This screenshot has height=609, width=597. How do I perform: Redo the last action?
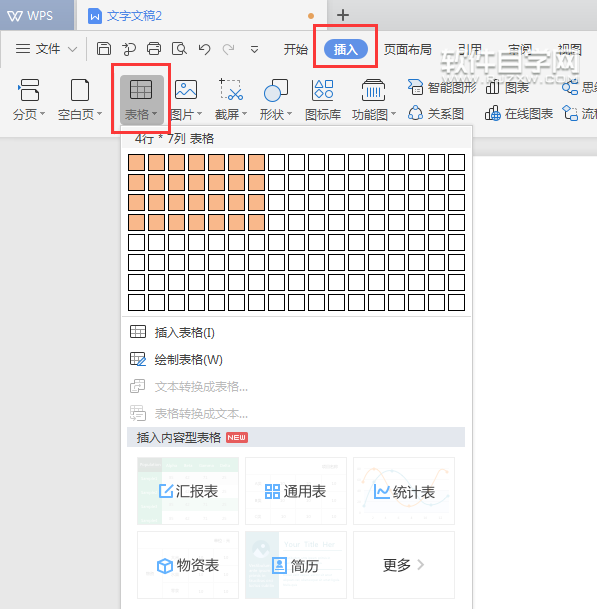228,49
